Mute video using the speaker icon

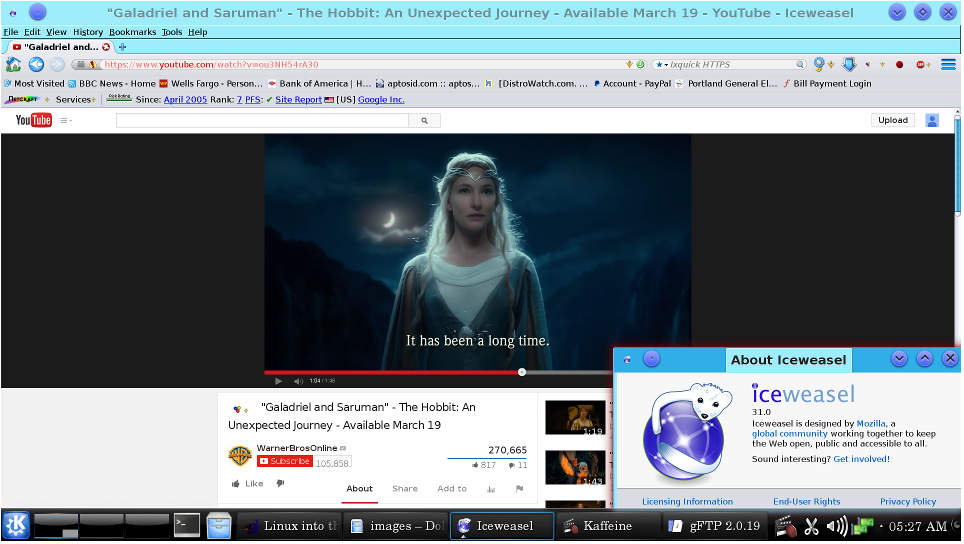[298, 381]
